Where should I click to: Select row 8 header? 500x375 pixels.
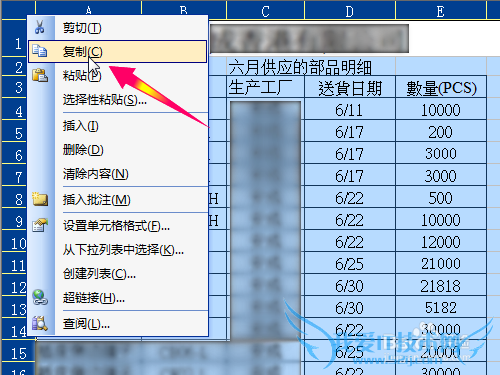click(14, 197)
